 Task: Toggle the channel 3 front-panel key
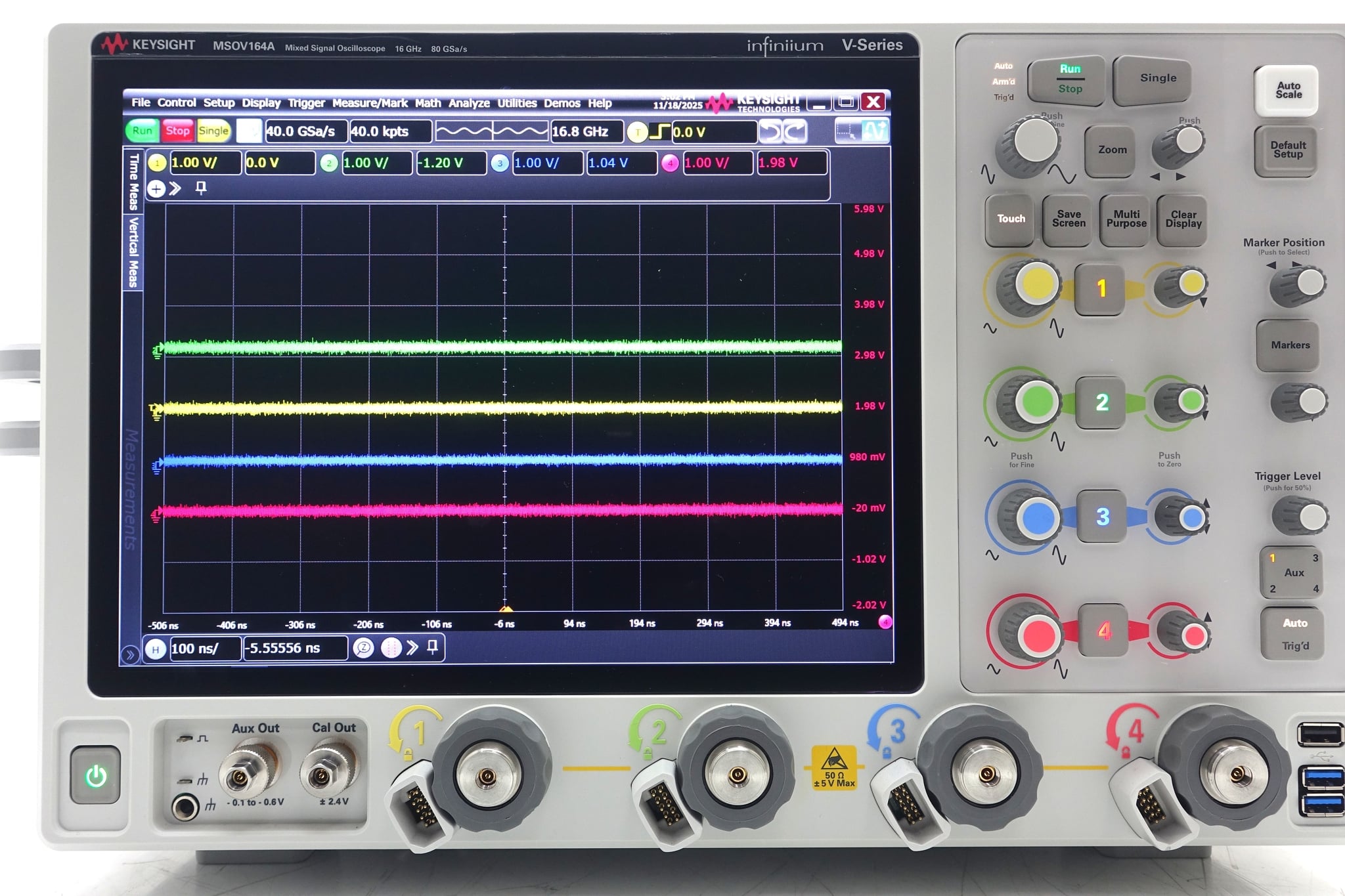(1102, 517)
